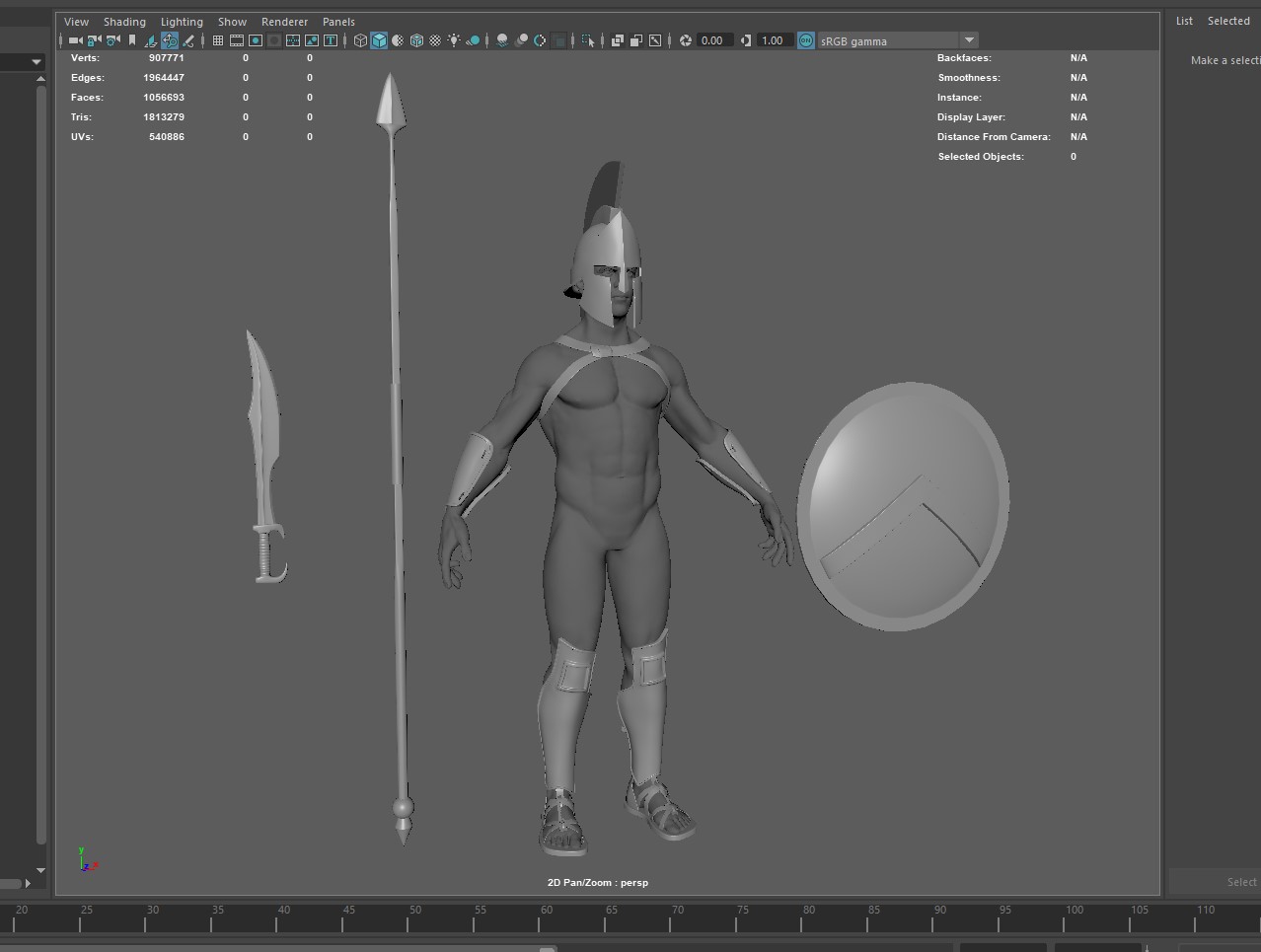Select Smooth Shade All cube icon

pos(379,40)
